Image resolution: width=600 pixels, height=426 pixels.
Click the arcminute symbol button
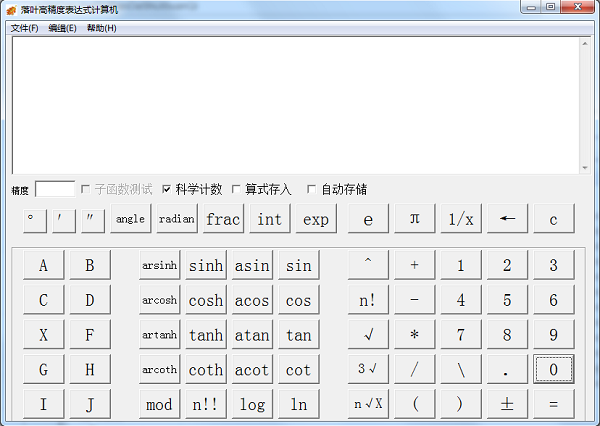(64, 221)
